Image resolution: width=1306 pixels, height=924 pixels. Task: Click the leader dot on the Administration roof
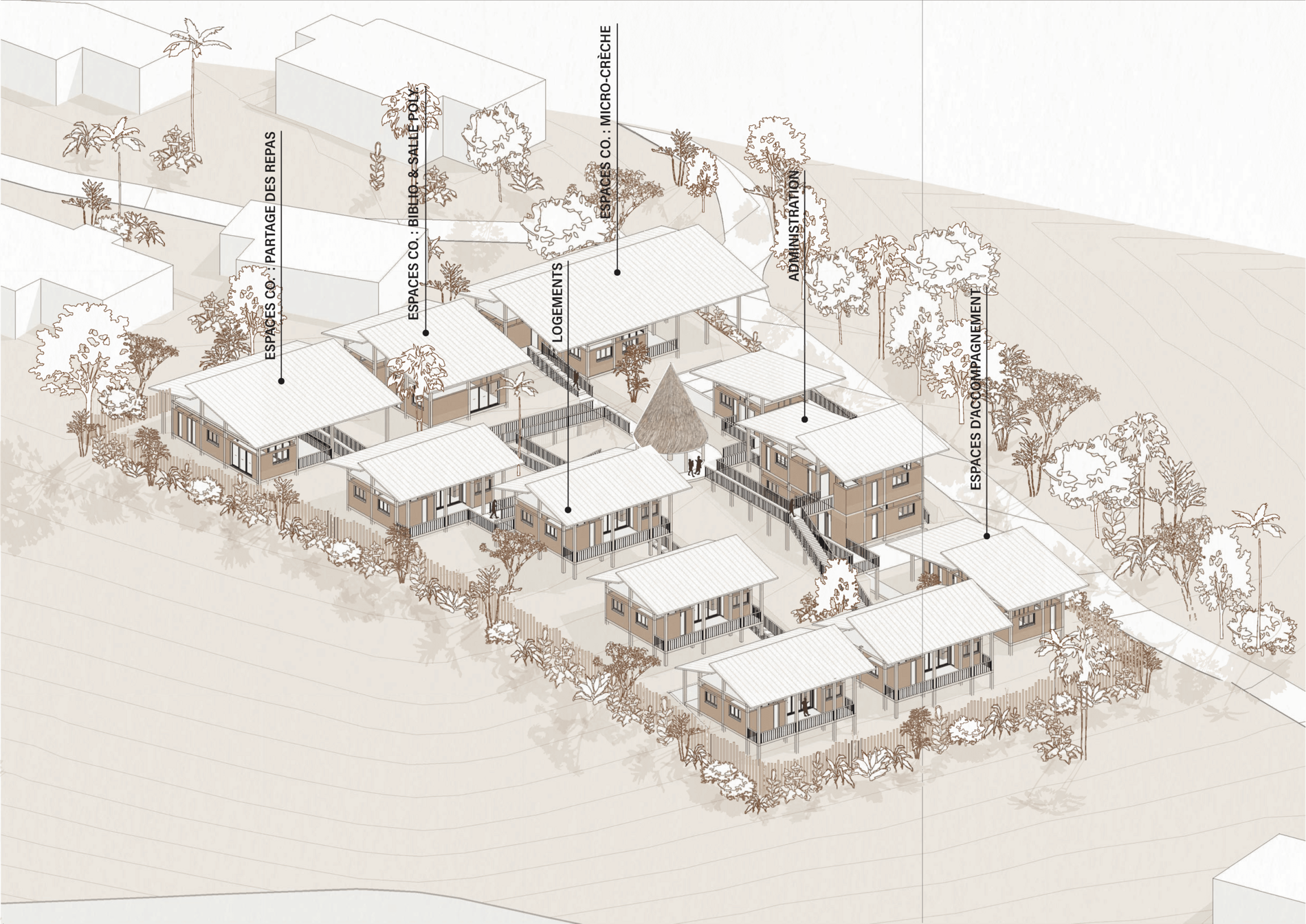pyautogui.click(x=805, y=419)
